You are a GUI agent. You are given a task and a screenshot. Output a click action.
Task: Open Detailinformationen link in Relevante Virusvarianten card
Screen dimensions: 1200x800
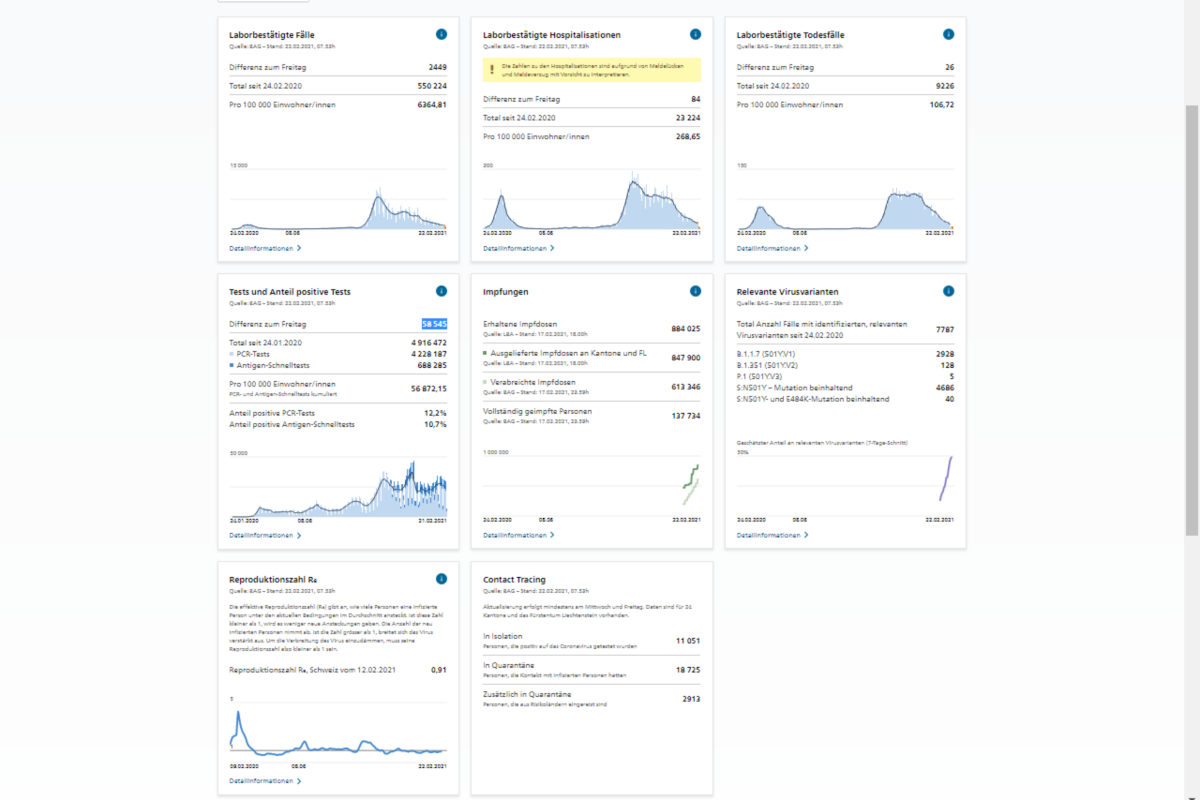773,535
